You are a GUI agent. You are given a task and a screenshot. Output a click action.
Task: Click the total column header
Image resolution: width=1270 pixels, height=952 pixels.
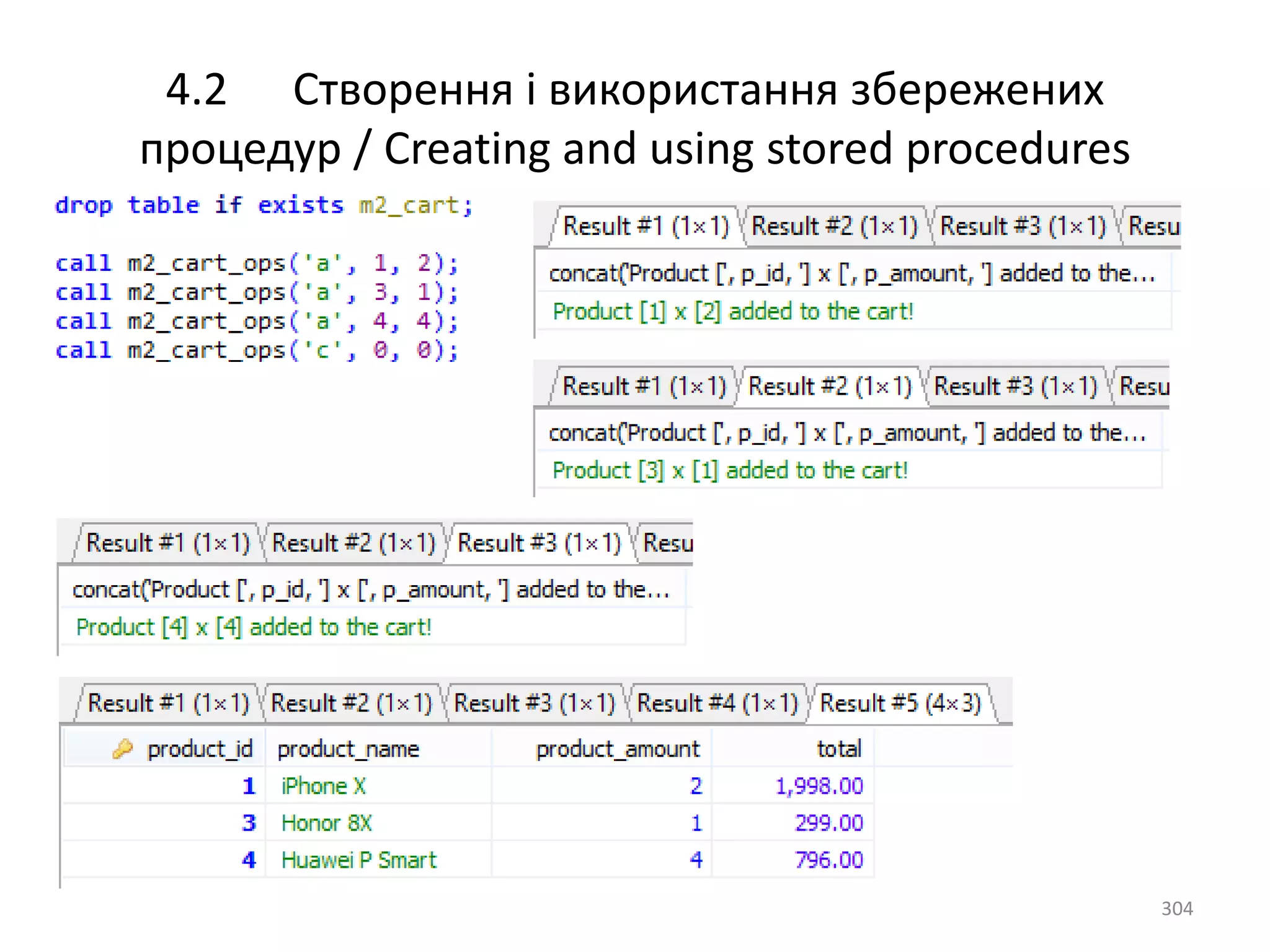tap(793, 749)
